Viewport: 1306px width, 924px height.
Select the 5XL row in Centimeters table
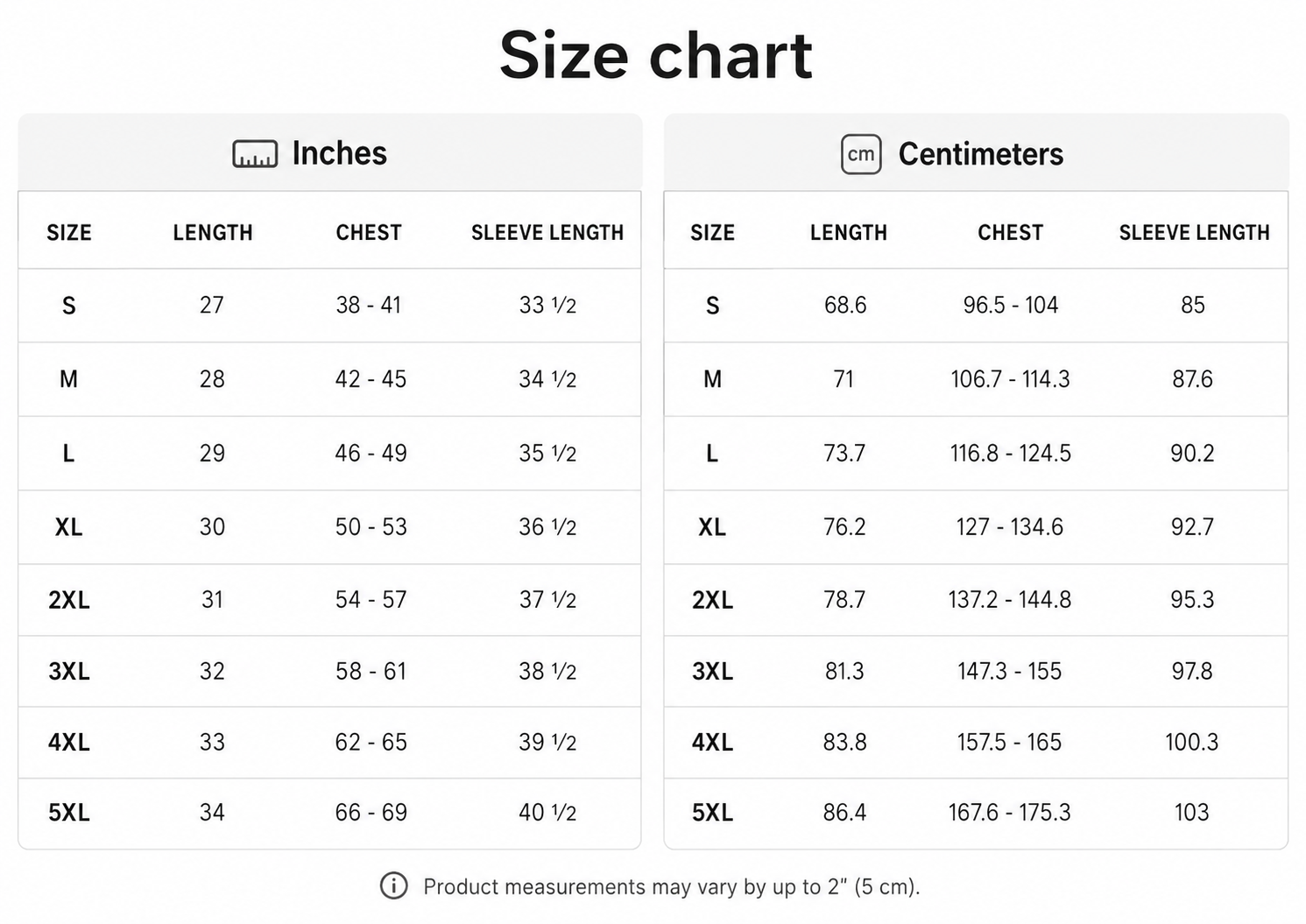[x=976, y=813]
